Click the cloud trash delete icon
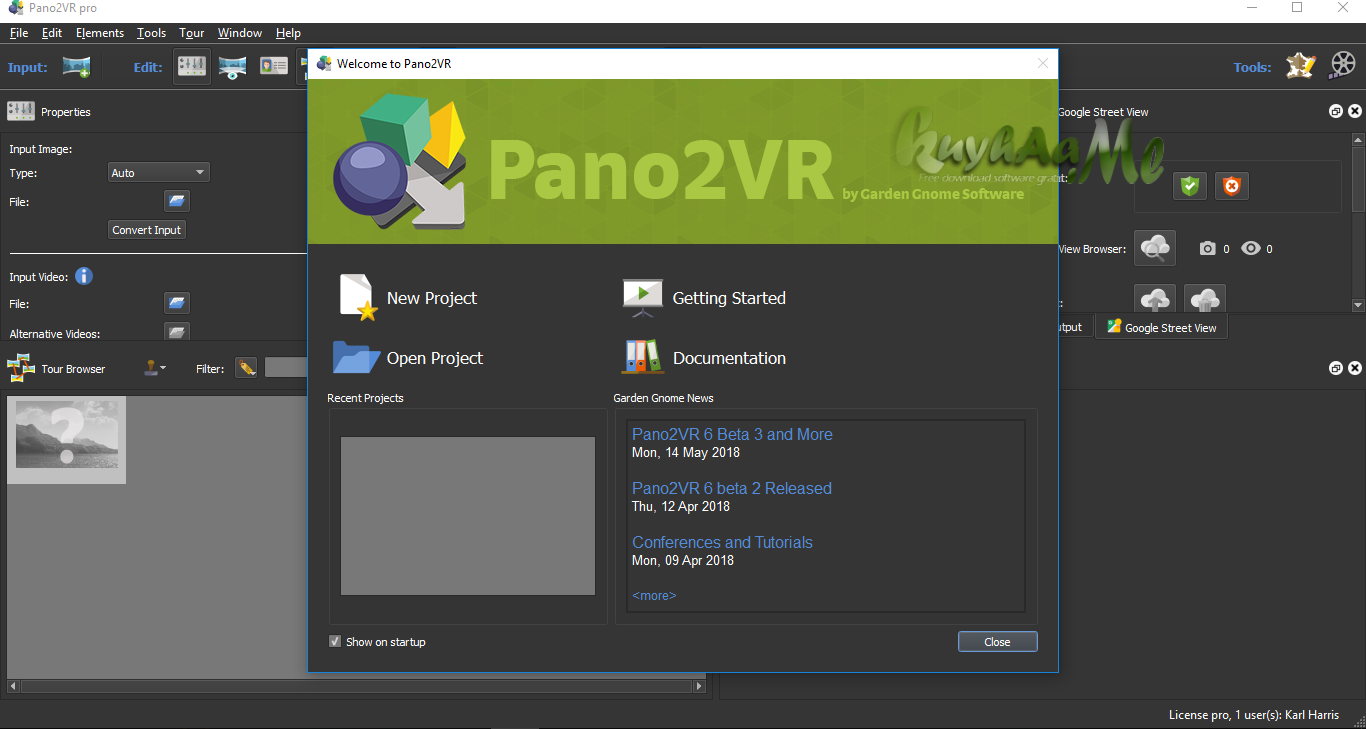1366x729 pixels. point(1205,298)
